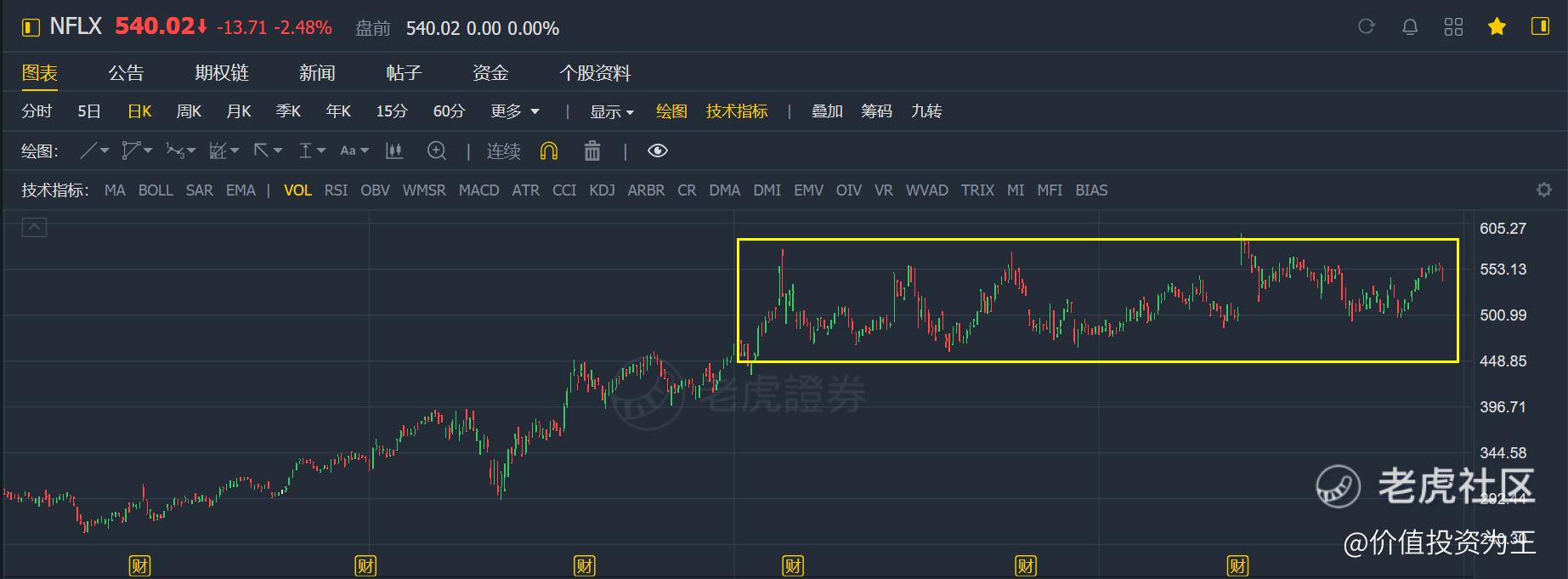
Task: View the 帖子 posts tab
Action: point(404,73)
